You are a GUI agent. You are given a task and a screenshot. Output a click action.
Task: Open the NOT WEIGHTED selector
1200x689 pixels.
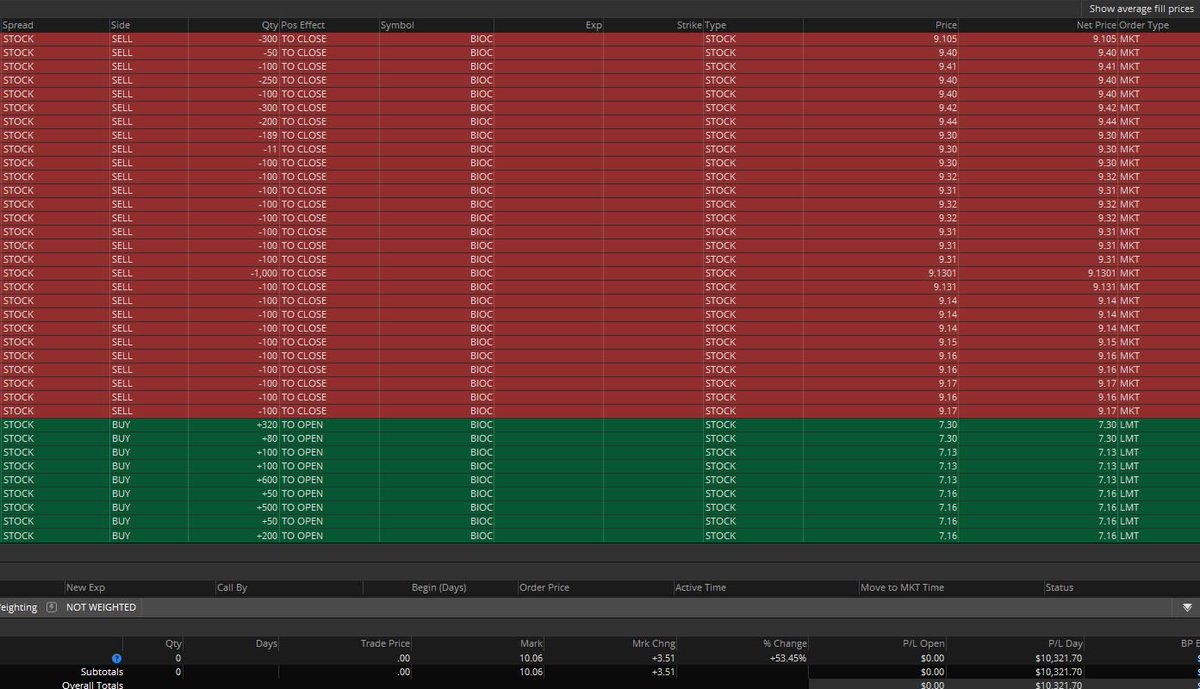pyautogui.click(x=101, y=607)
